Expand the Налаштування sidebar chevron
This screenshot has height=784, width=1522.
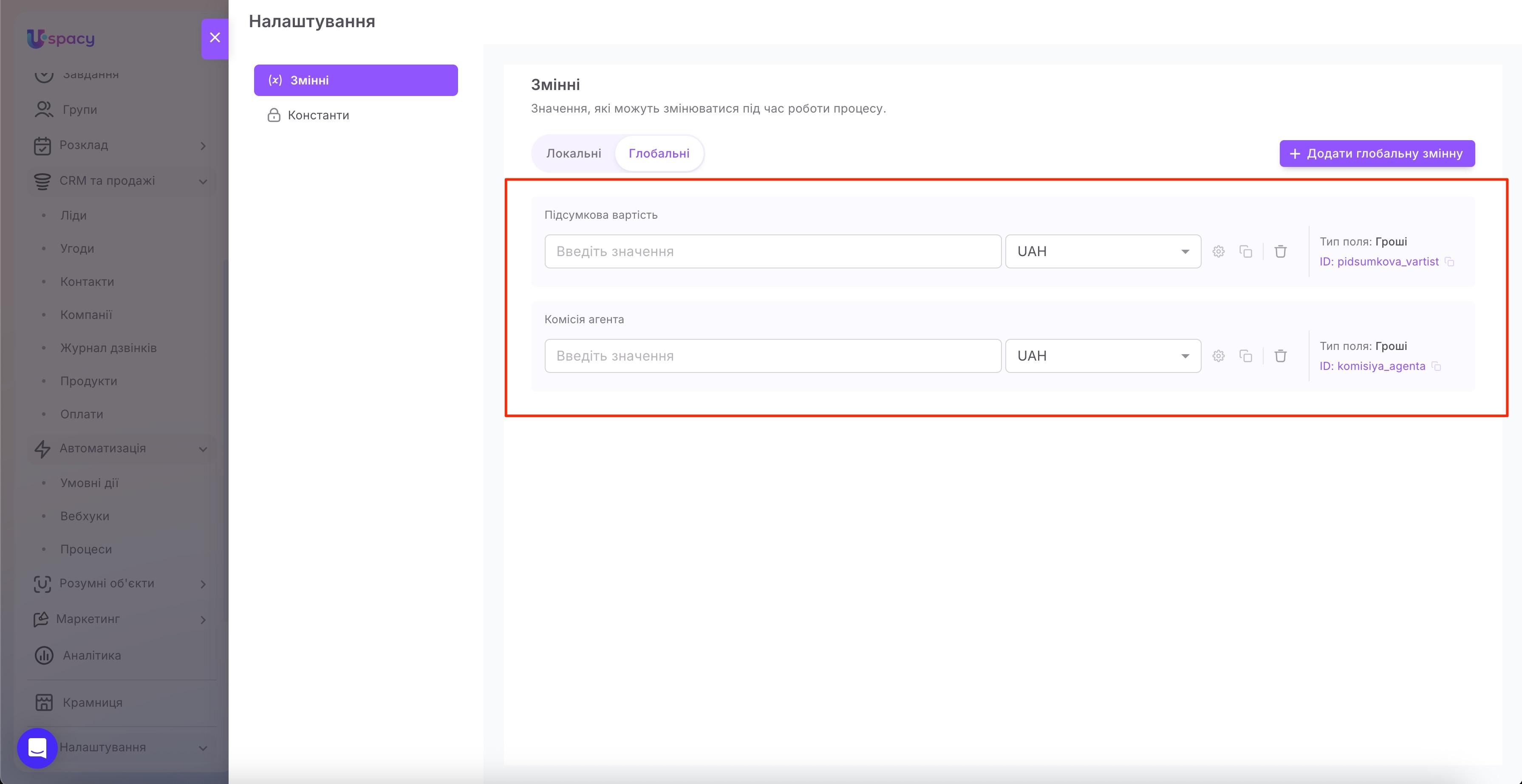[203, 748]
